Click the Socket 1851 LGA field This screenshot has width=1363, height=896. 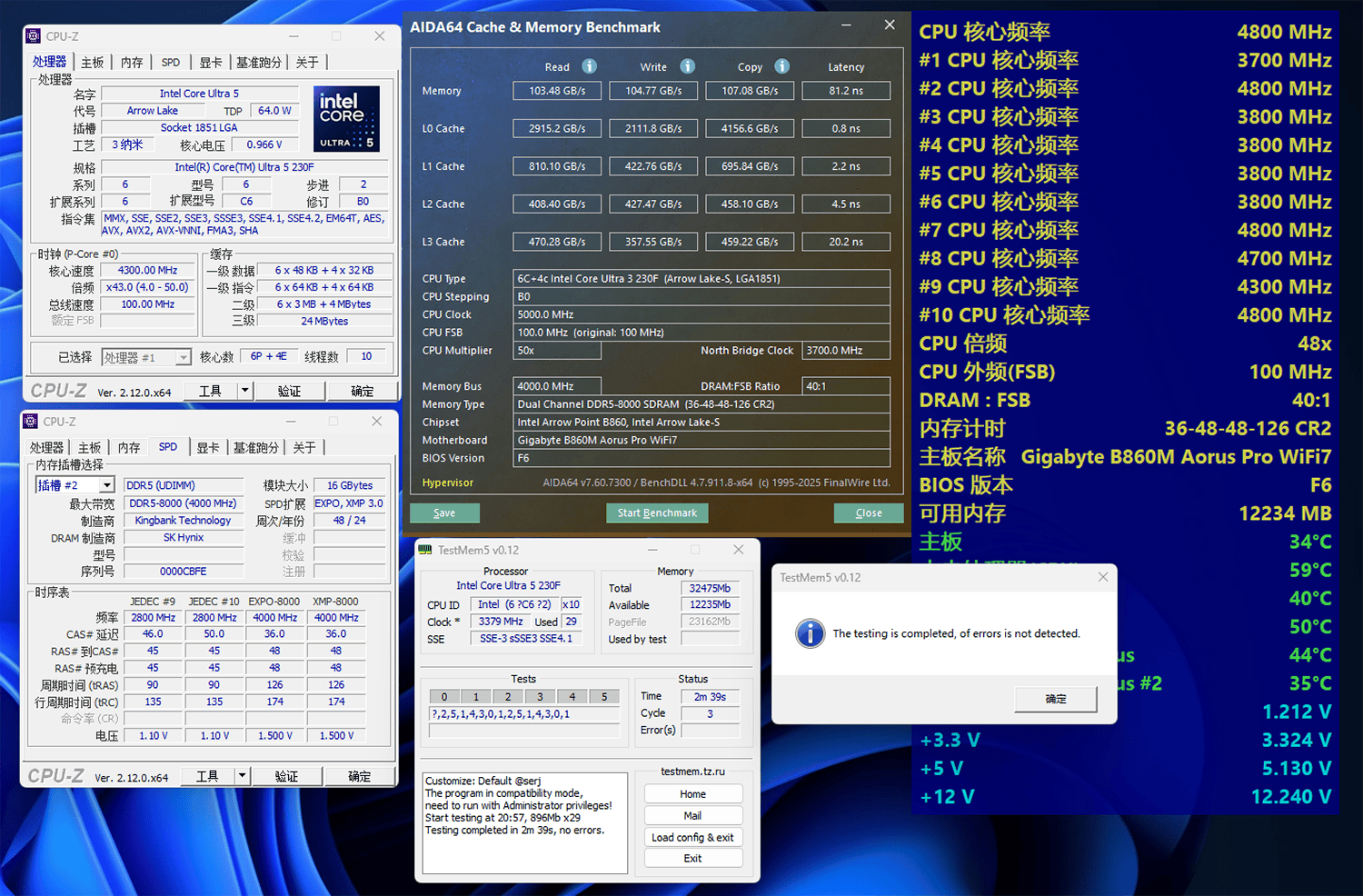[199, 128]
